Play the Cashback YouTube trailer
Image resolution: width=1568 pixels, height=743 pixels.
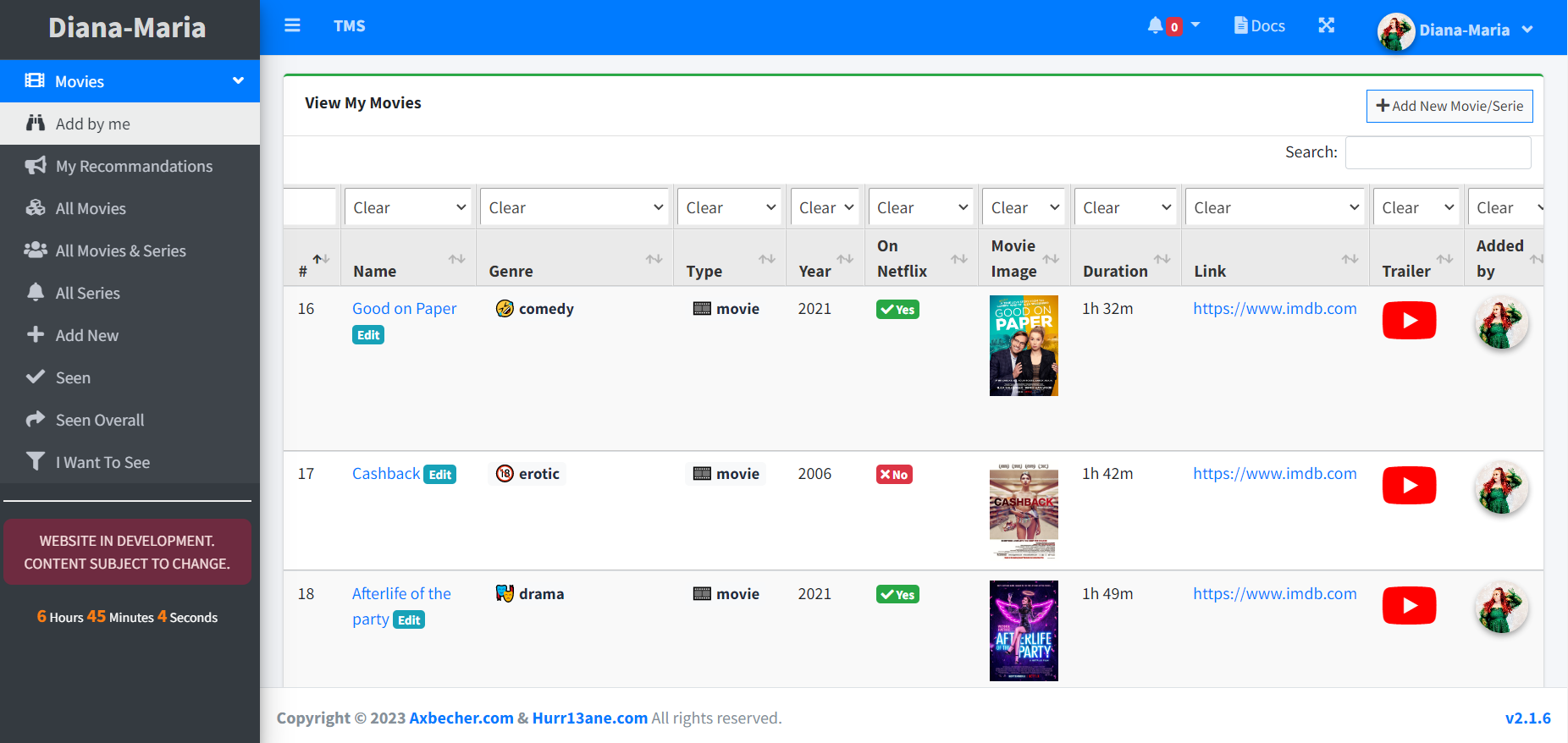coord(1409,486)
